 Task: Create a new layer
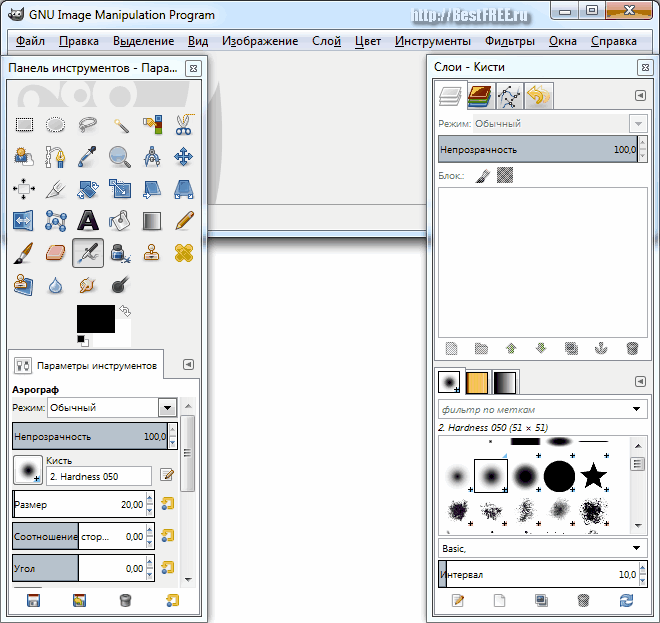tap(452, 349)
